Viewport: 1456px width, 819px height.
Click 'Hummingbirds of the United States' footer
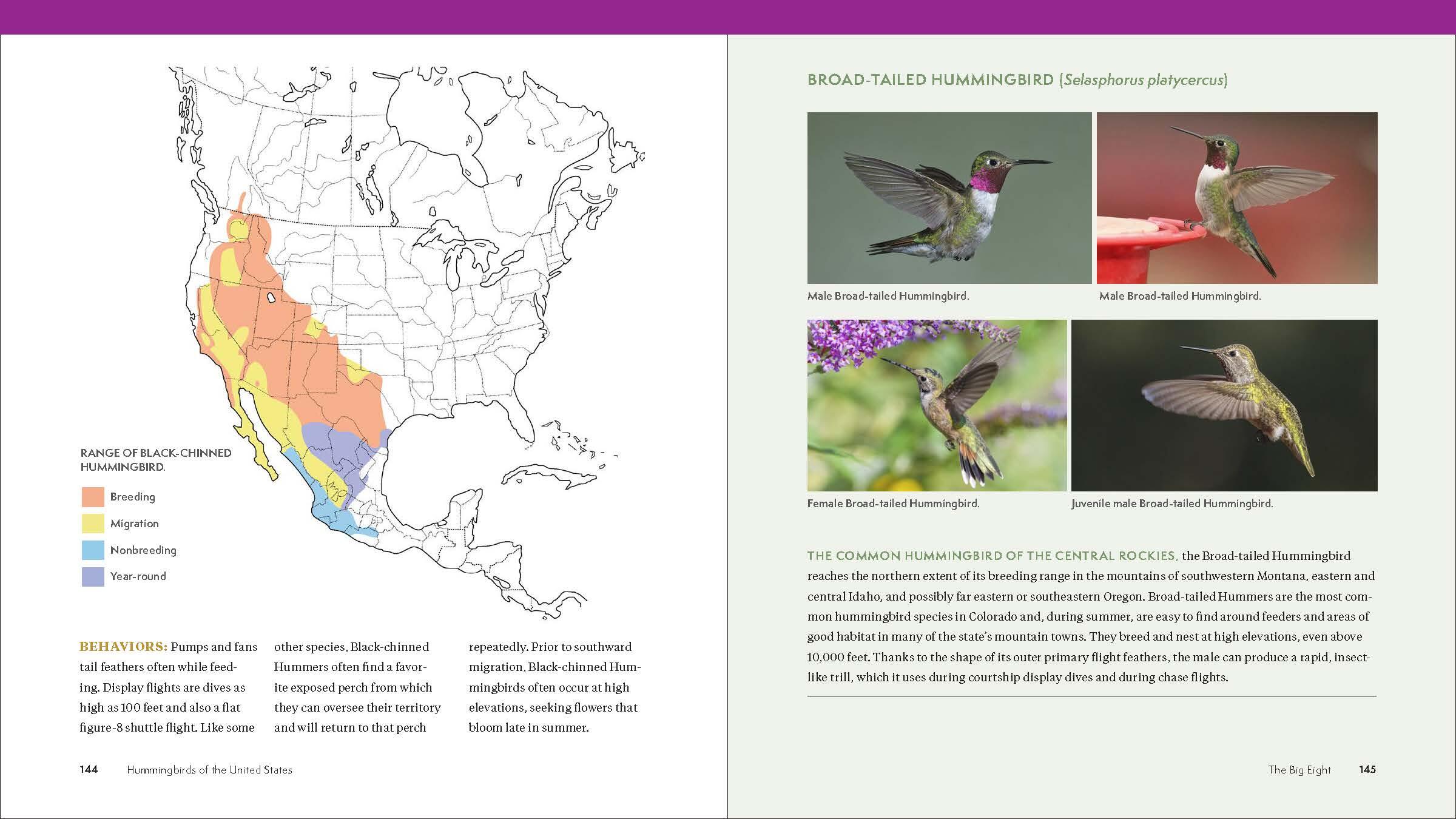(209, 770)
